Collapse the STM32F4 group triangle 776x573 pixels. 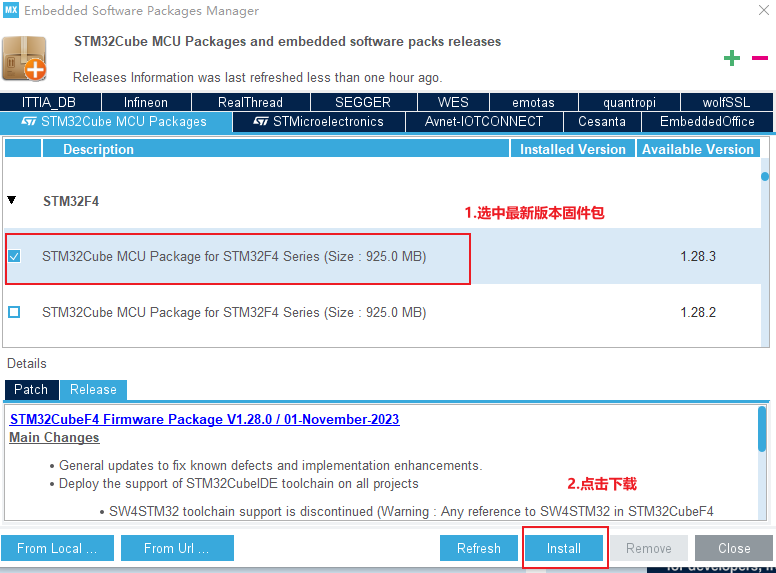[x=12, y=200]
